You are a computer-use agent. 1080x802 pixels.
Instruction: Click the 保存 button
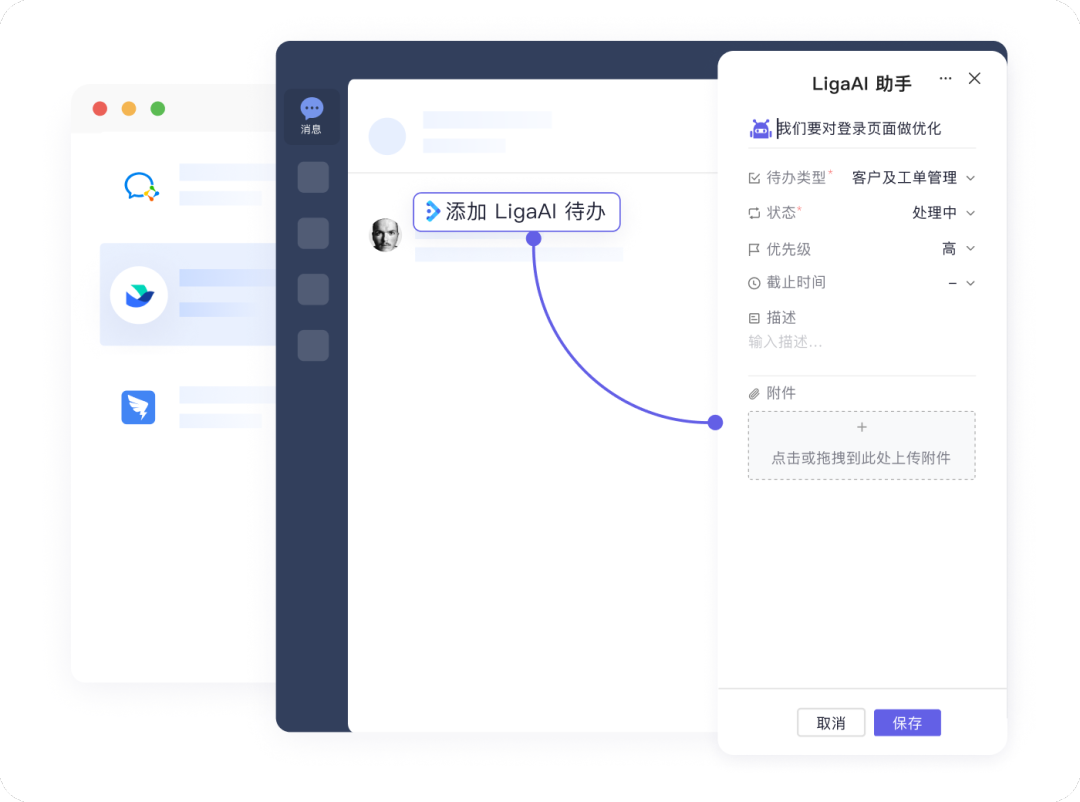(906, 722)
